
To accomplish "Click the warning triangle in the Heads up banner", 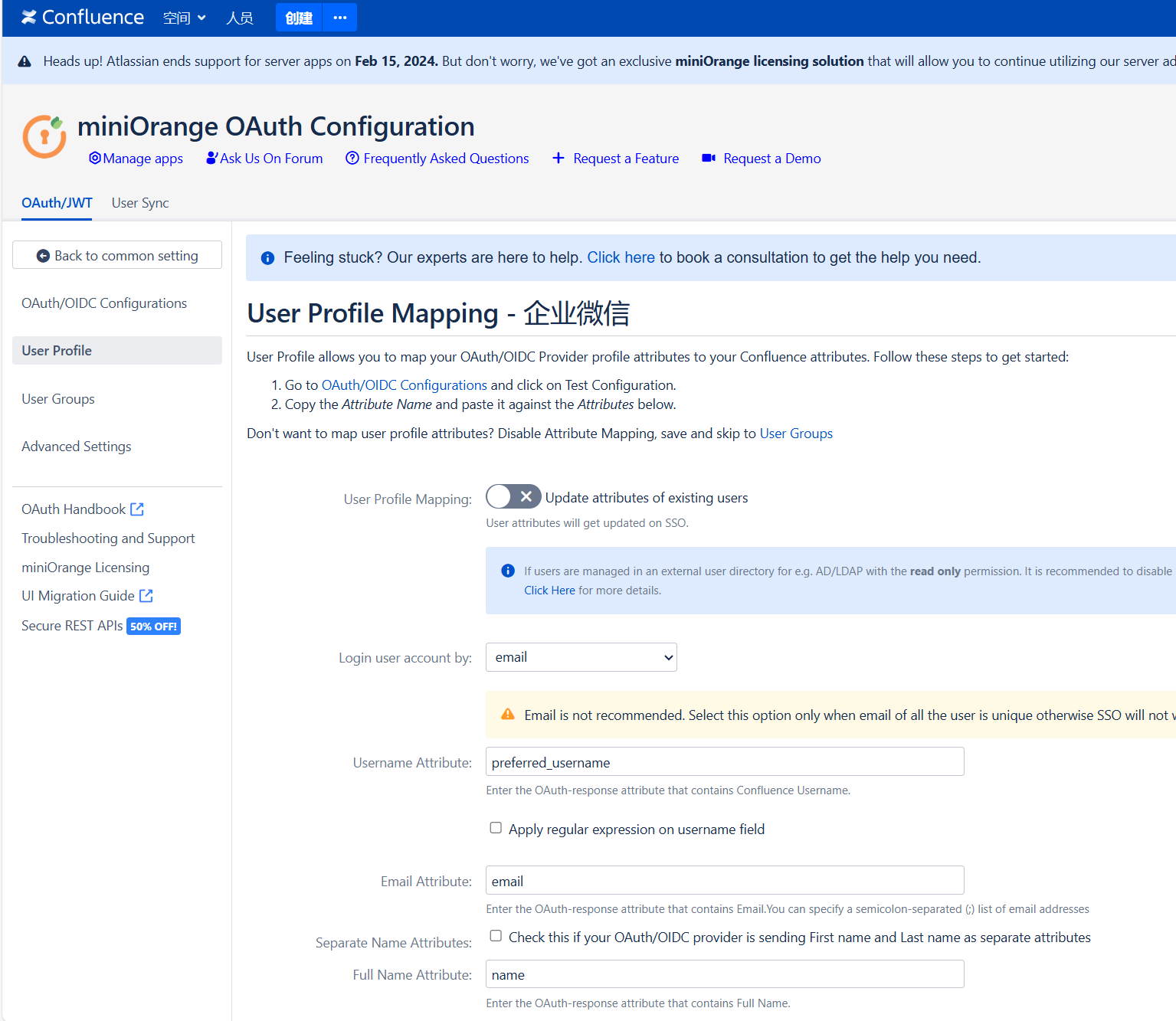I will [25, 61].
